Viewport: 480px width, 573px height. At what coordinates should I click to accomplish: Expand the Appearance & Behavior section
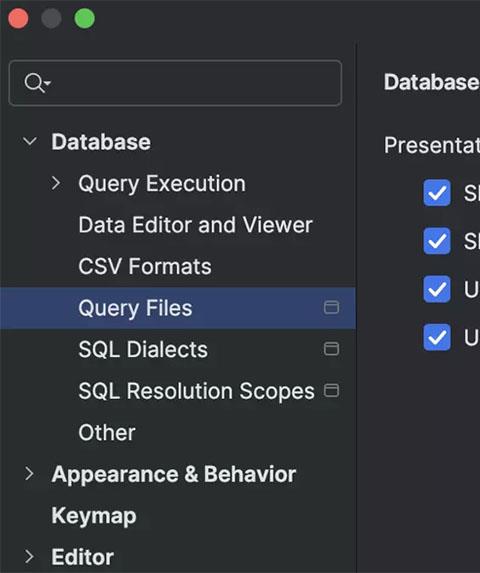click(29, 474)
